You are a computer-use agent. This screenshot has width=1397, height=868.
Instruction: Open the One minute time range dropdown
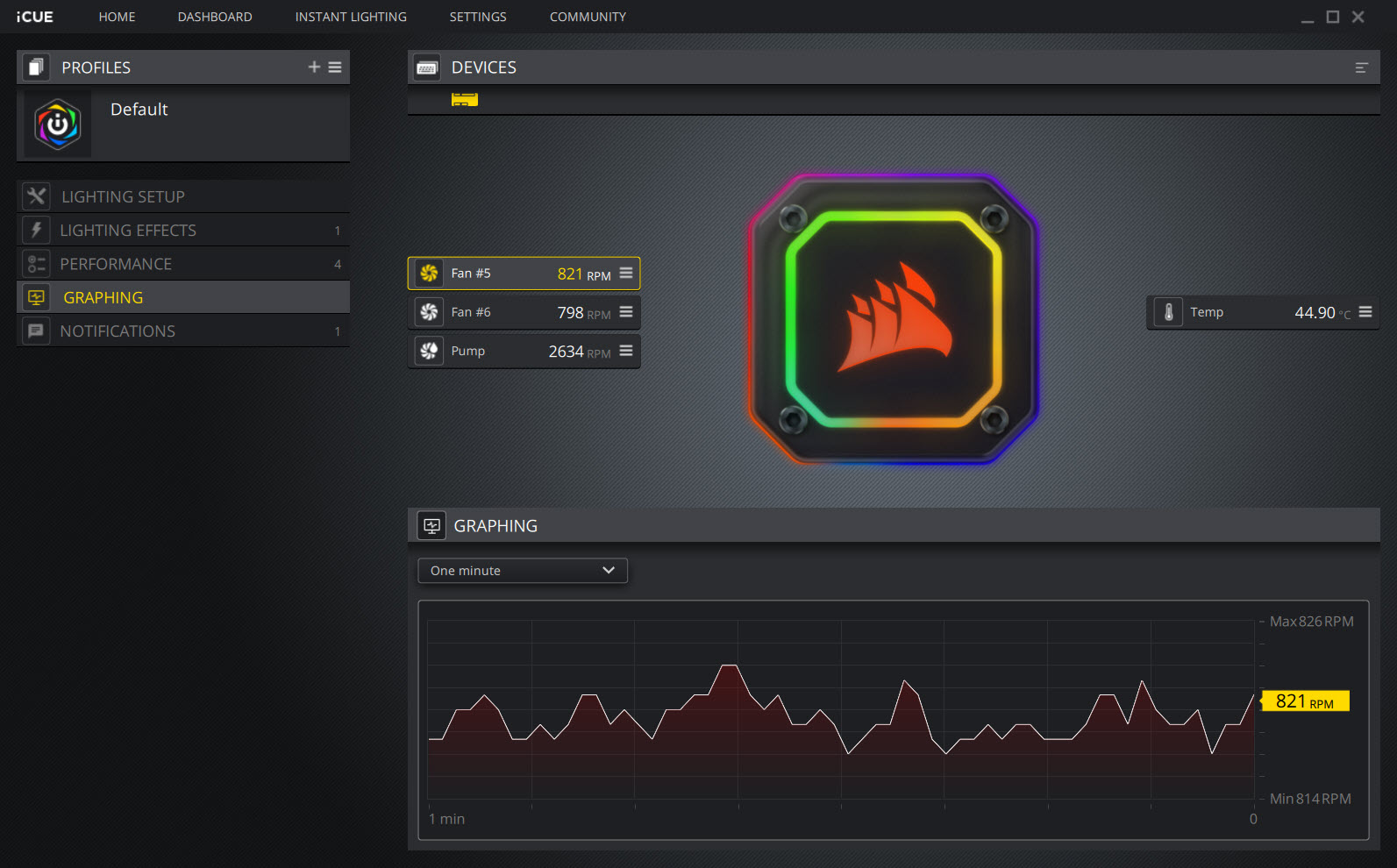[523, 571]
